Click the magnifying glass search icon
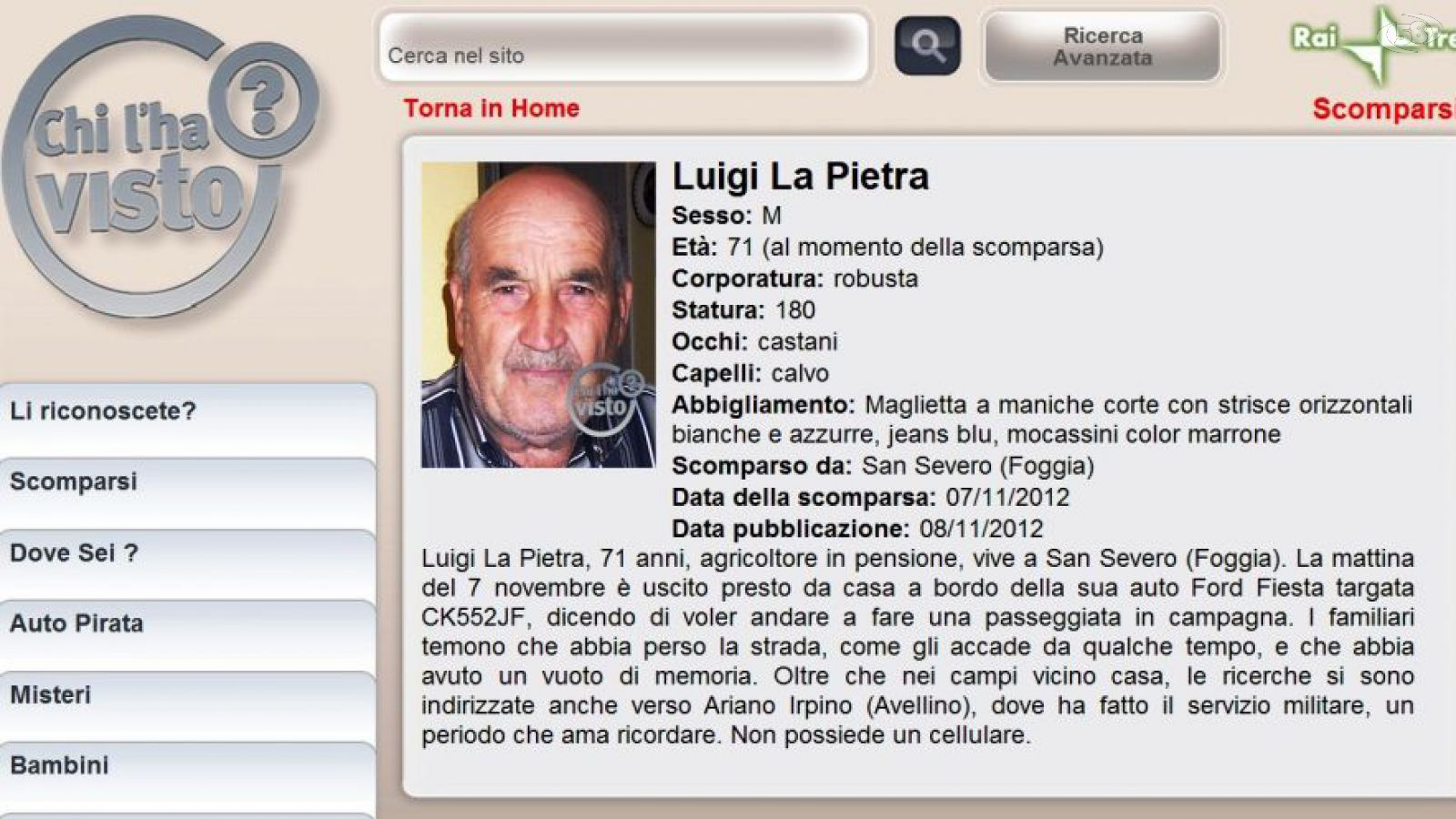The image size is (1456, 819). point(927,45)
